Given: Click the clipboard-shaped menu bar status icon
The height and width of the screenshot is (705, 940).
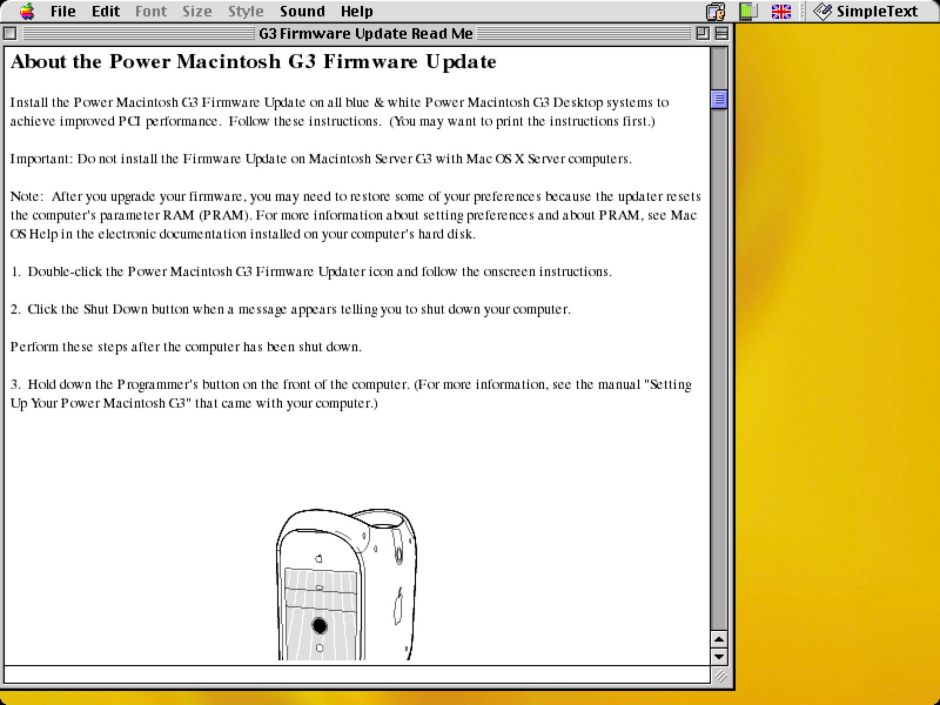Looking at the screenshot, I should 716,11.
